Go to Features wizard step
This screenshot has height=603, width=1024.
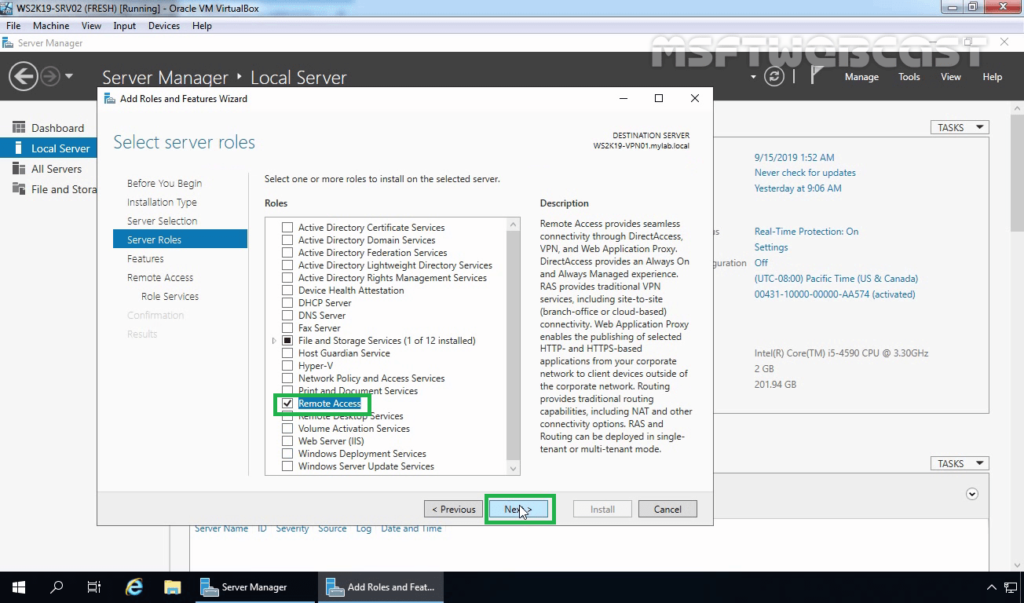pos(145,259)
